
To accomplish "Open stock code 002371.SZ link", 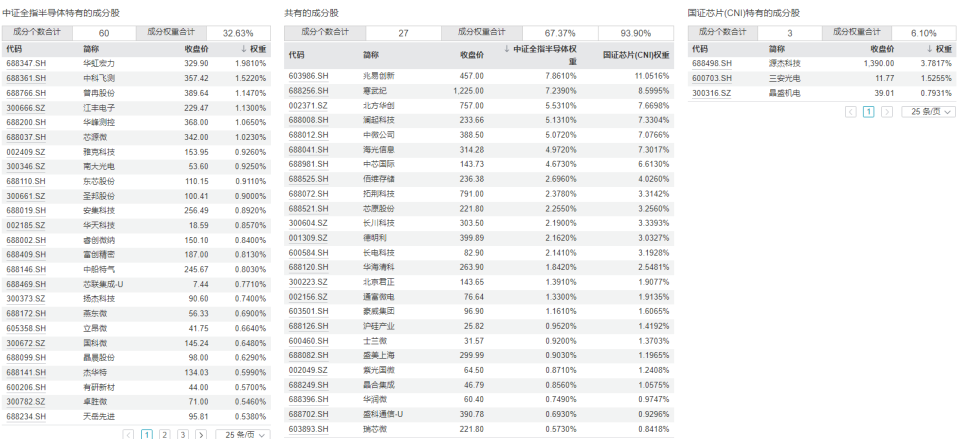I will pos(309,105).
